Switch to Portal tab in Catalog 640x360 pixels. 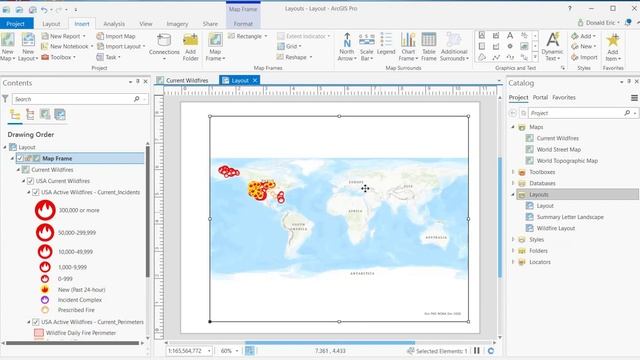pos(540,98)
